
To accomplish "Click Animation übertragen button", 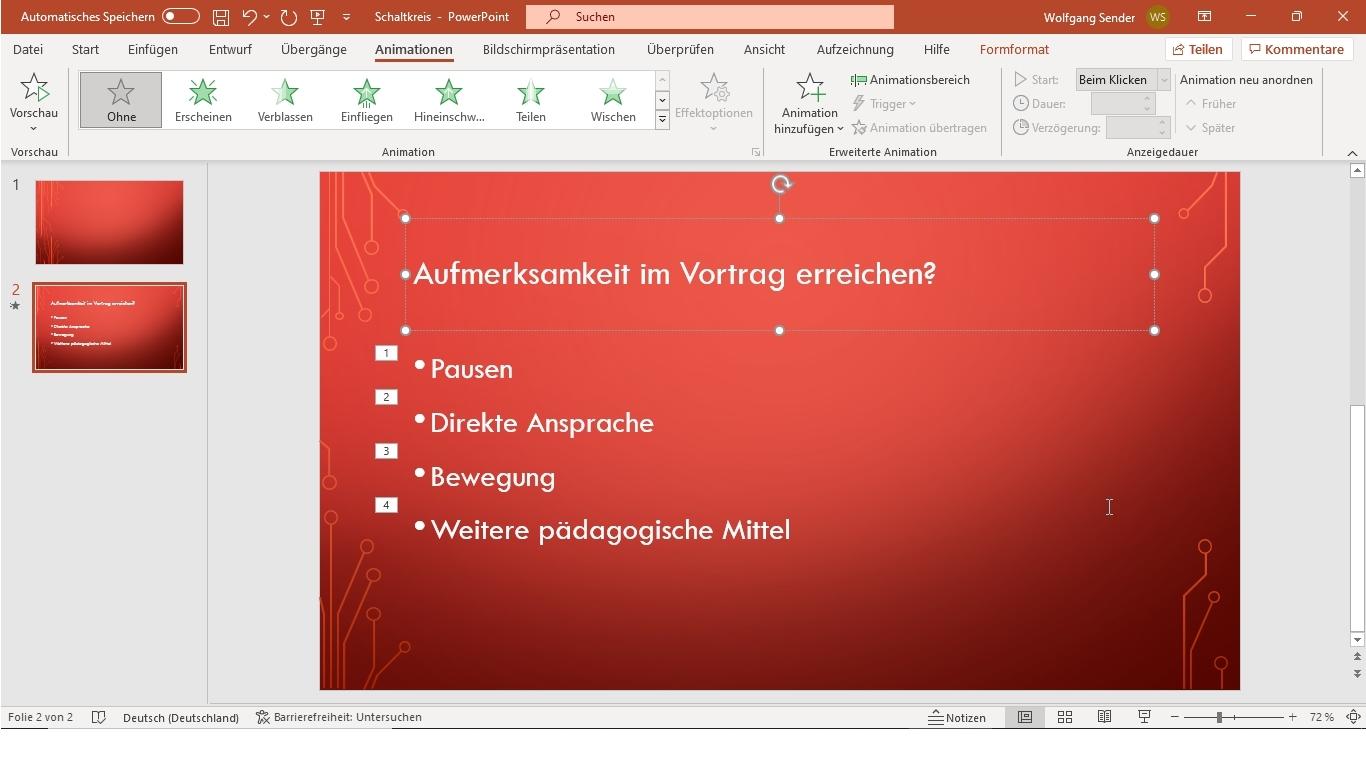I will (x=919, y=128).
